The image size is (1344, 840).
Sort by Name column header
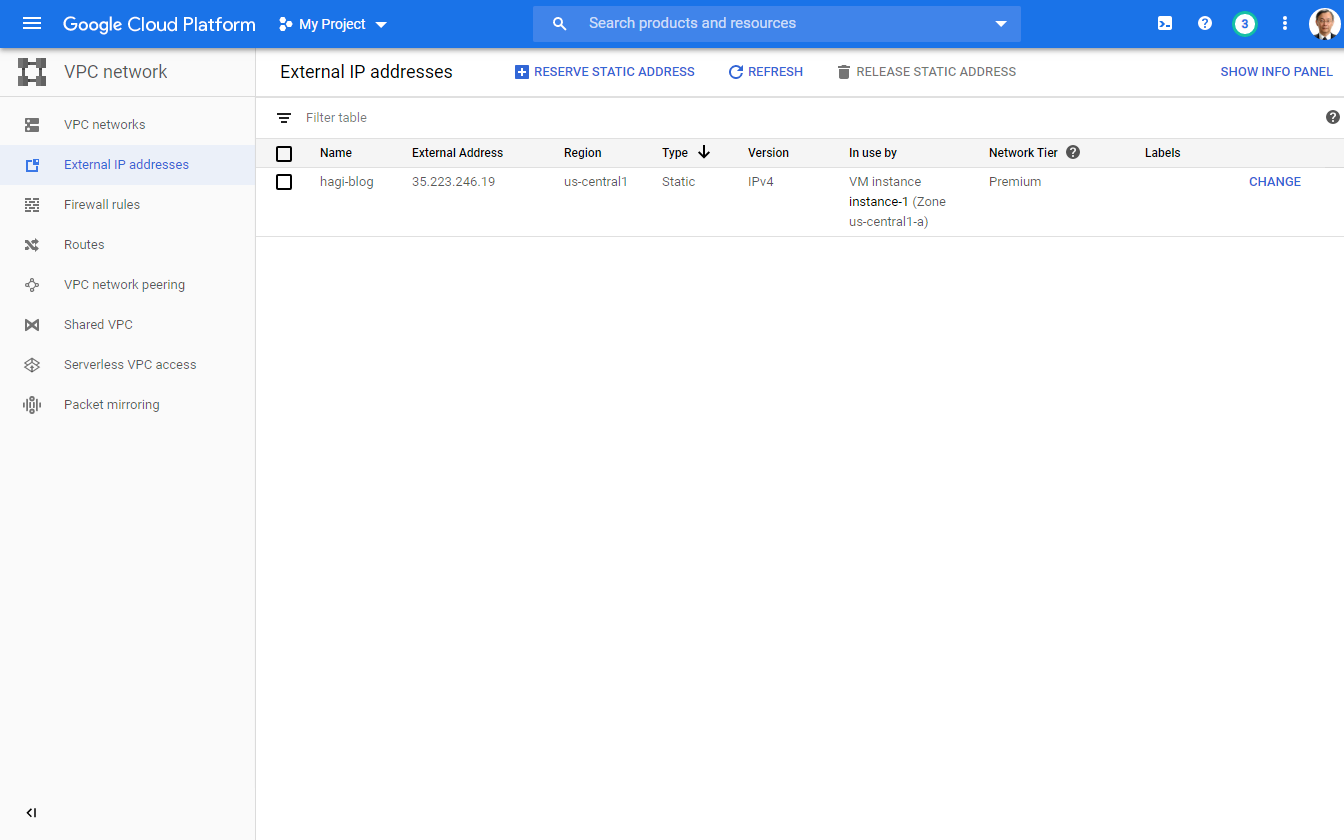click(x=336, y=153)
